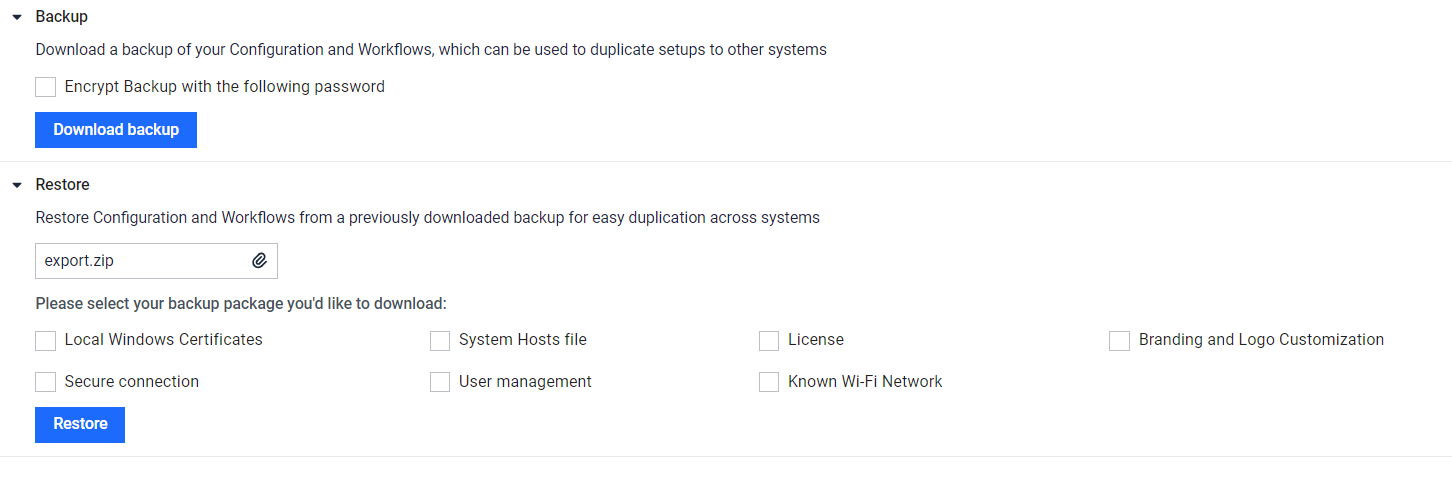
Task: Click the Restore section heading
Action: (x=62, y=185)
